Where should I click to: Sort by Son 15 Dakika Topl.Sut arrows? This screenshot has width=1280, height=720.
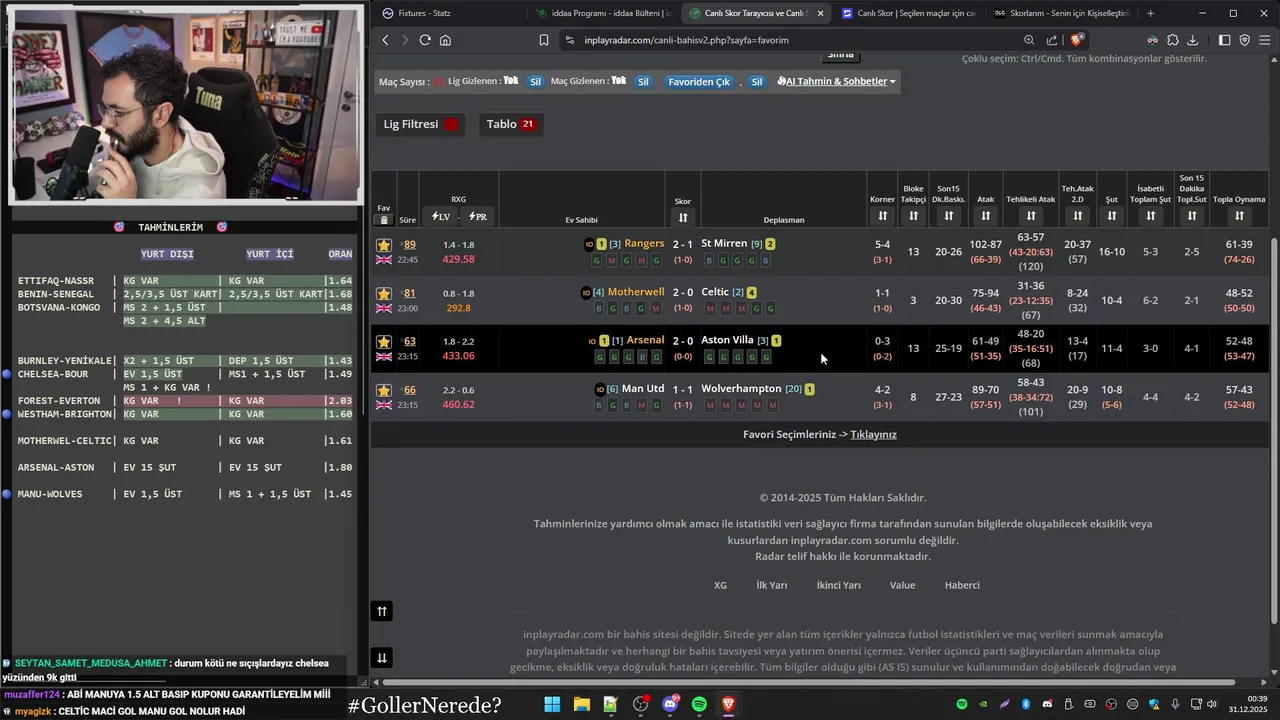click(x=1192, y=216)
